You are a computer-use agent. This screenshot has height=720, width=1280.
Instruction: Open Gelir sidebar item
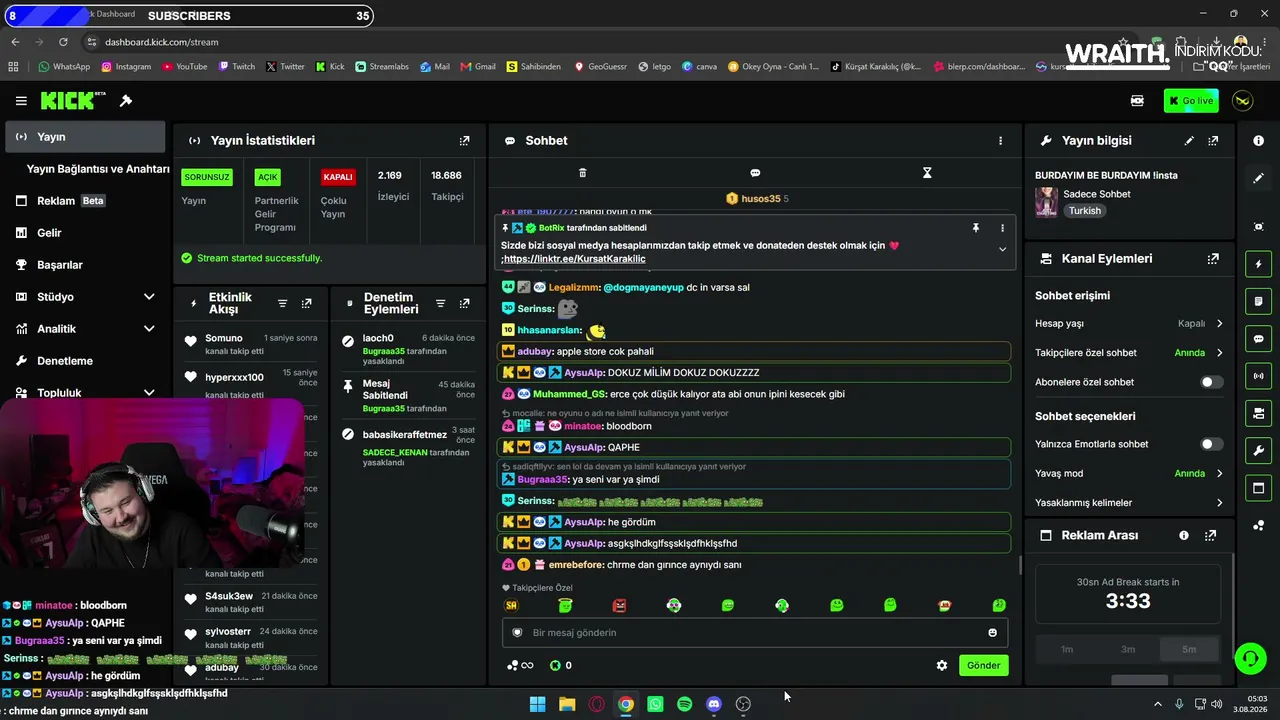(86, 233)
